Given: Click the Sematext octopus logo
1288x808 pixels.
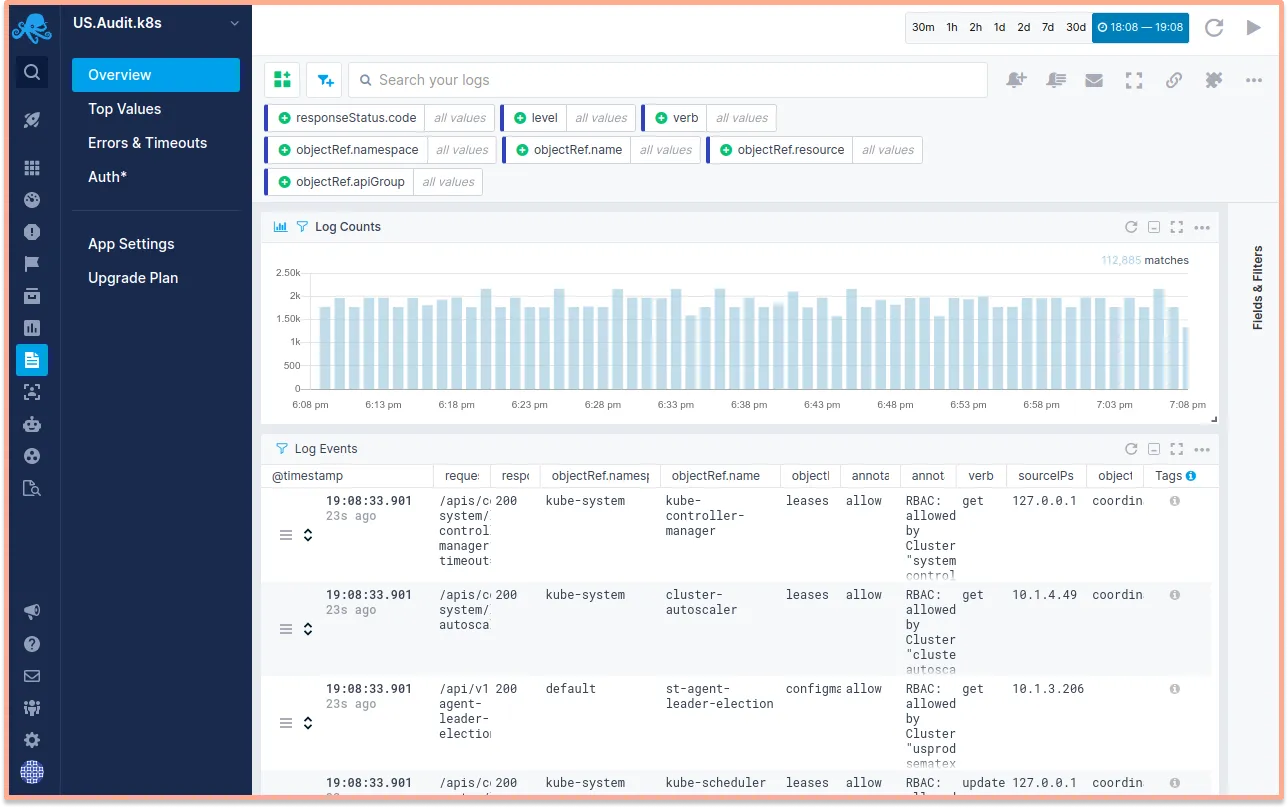Looking at the screenshot, I should coord(32,27).
